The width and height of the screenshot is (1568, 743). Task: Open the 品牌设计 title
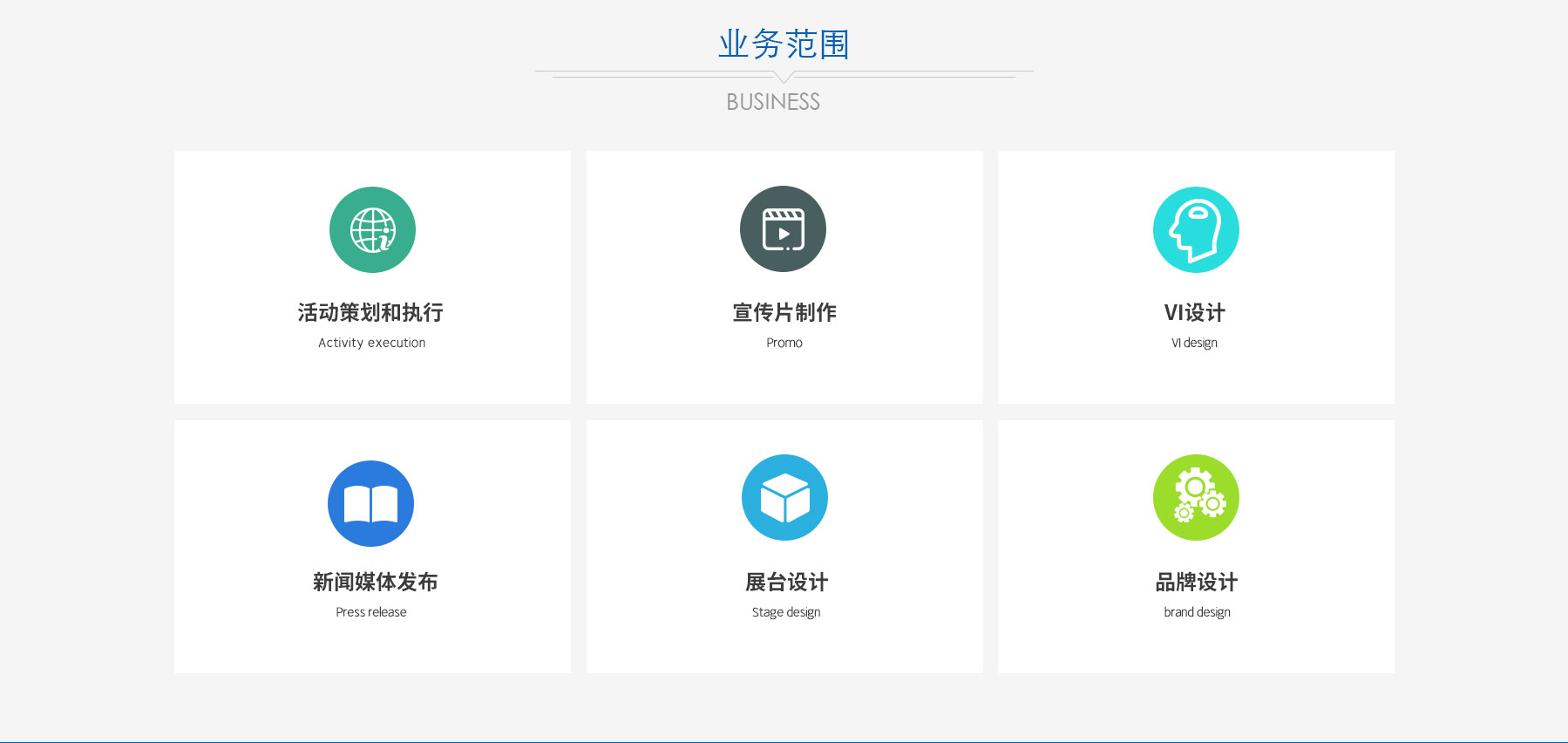point(1196,582)
